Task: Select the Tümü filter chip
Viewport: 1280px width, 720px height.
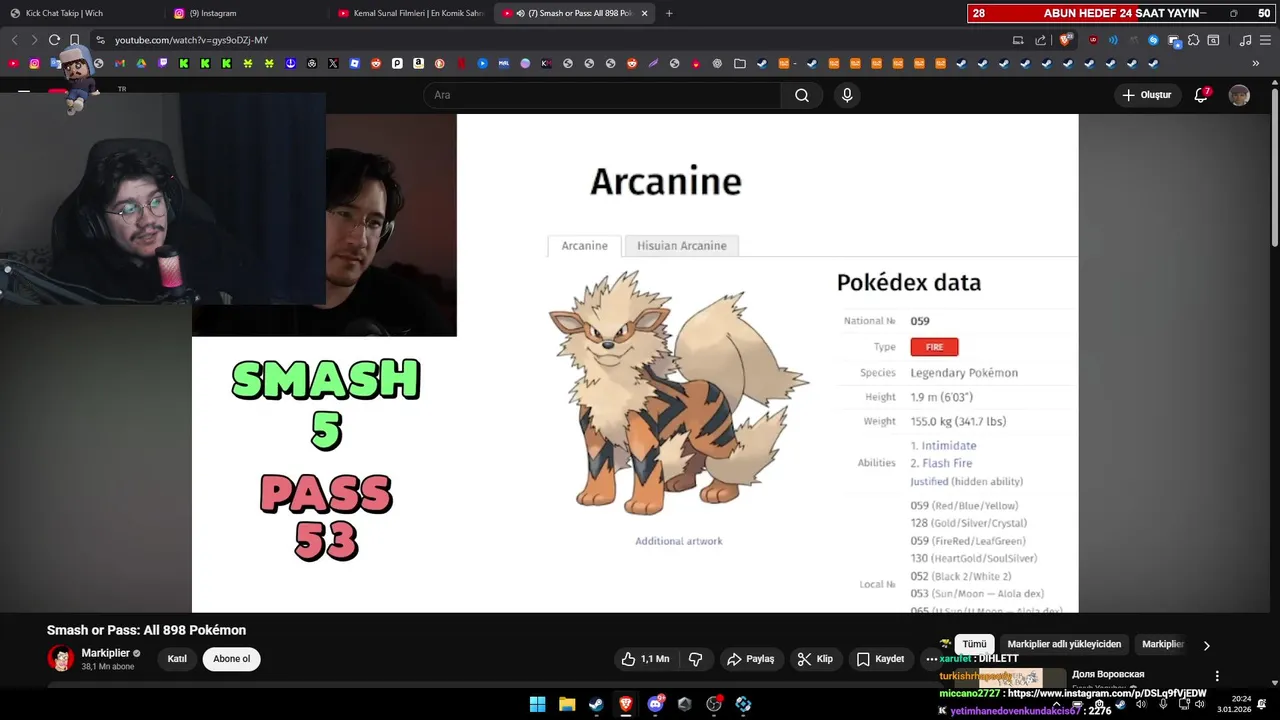Action: coord(974,644)
